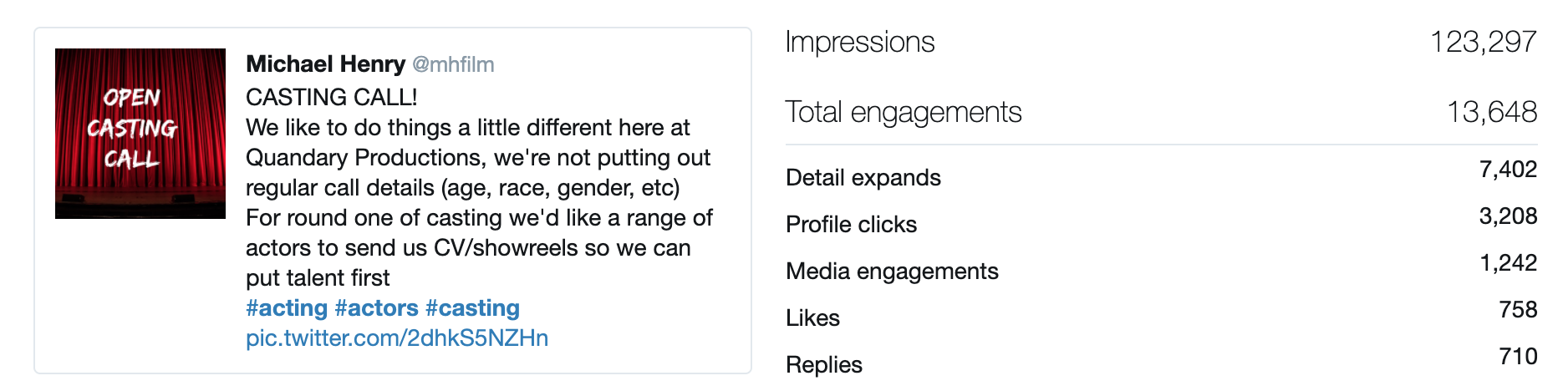Click the Likes metric label

point(813,318)
